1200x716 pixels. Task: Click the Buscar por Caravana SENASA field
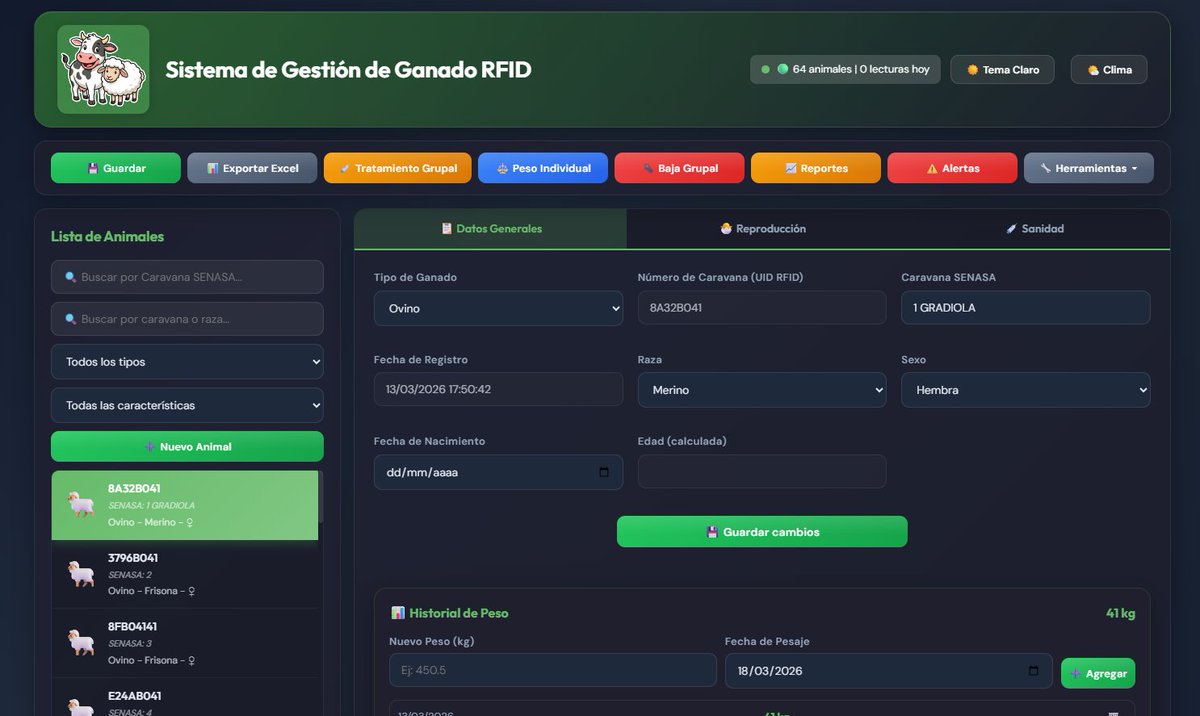[x=187, y=277]
